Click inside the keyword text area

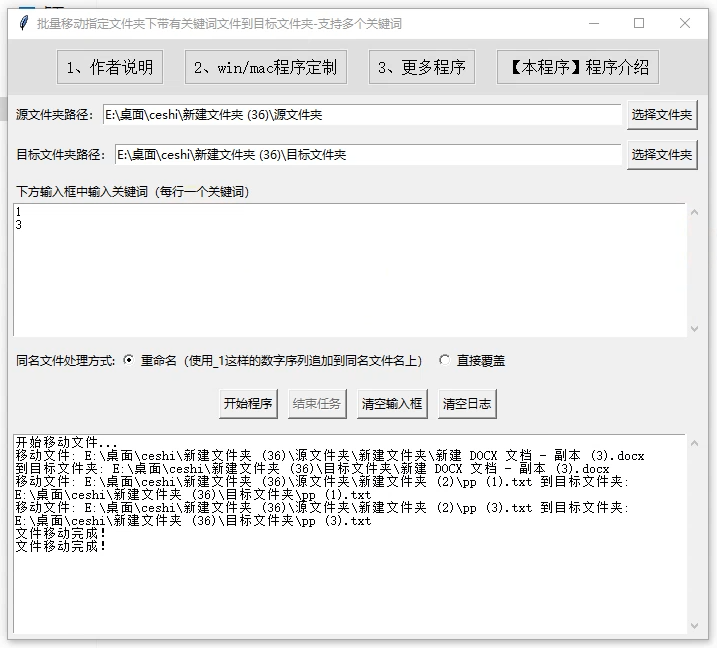point(350,270)
